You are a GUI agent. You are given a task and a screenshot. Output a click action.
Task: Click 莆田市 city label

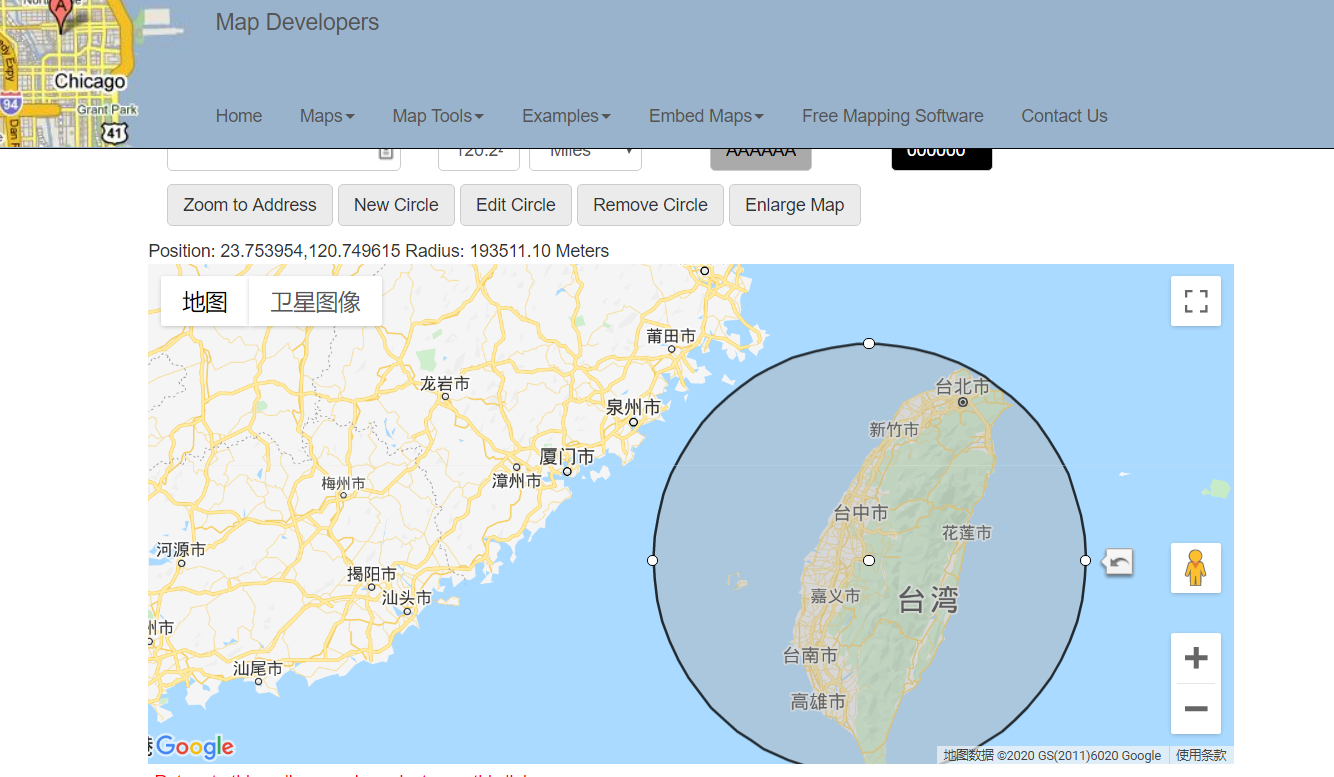[671, 336]
